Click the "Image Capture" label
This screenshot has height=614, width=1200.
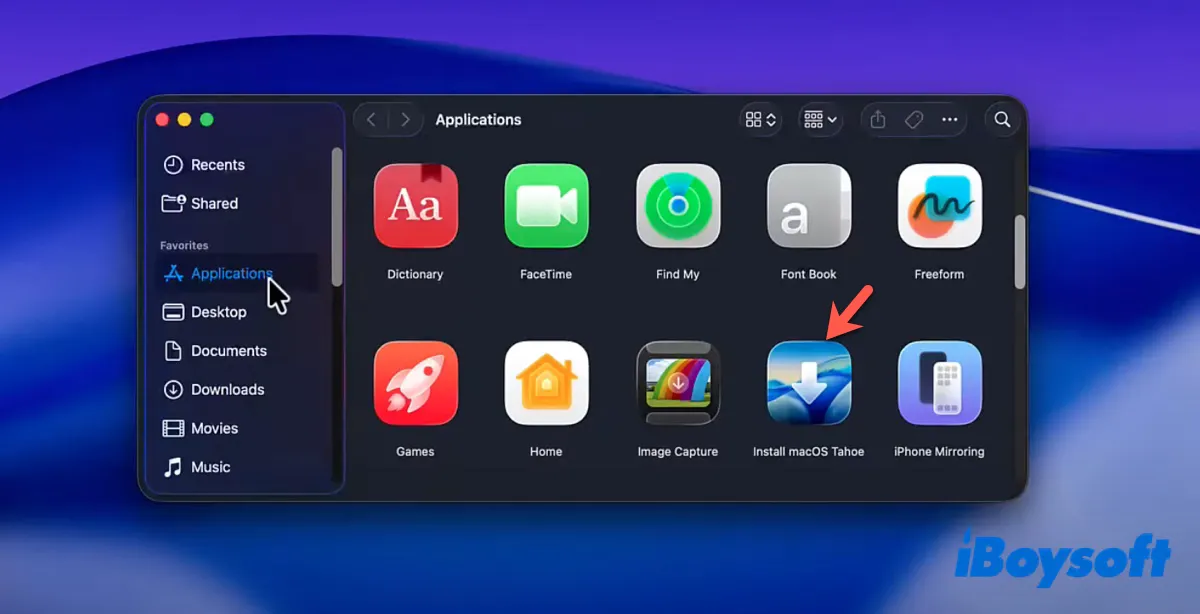click(678, 452)
